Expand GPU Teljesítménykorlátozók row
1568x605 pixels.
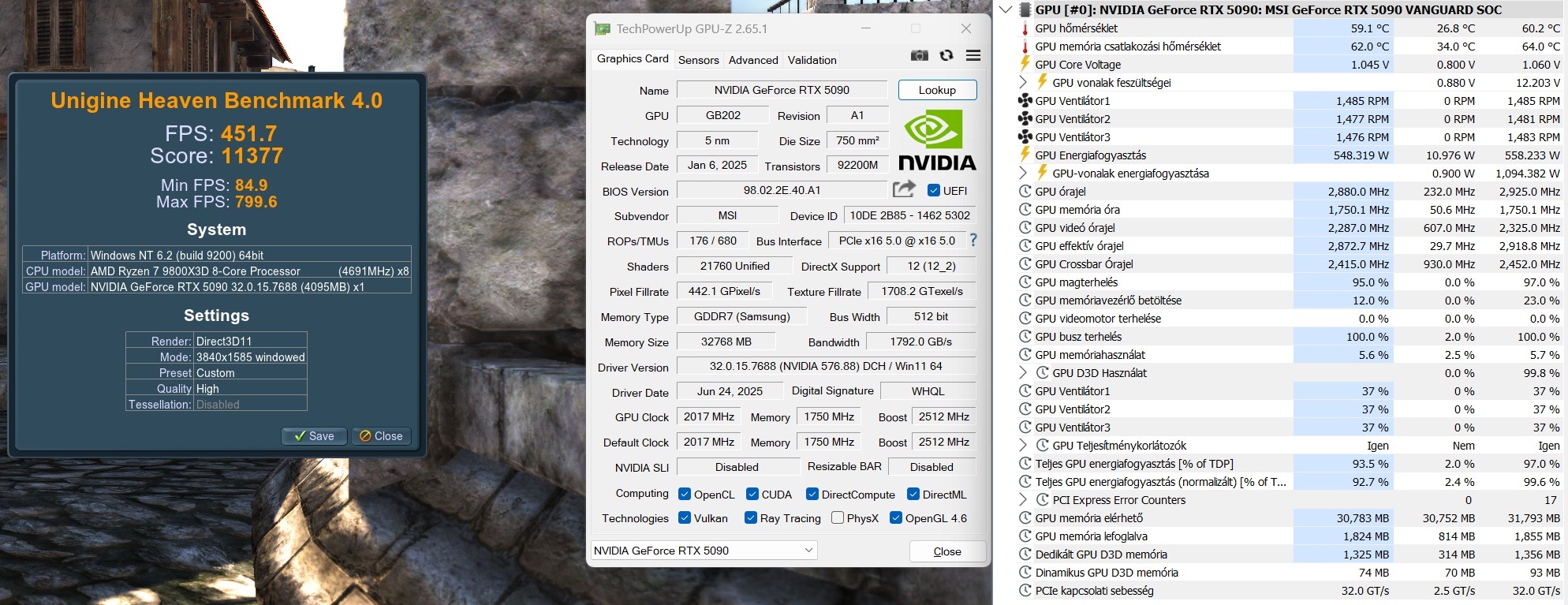1023,445
